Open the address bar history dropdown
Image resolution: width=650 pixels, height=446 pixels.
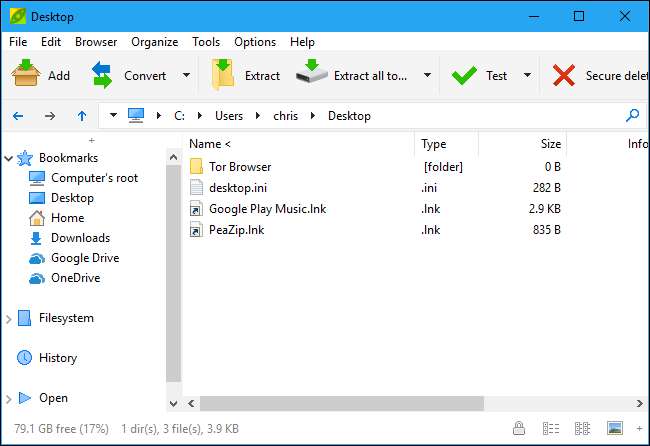click(x=113, y=115)
